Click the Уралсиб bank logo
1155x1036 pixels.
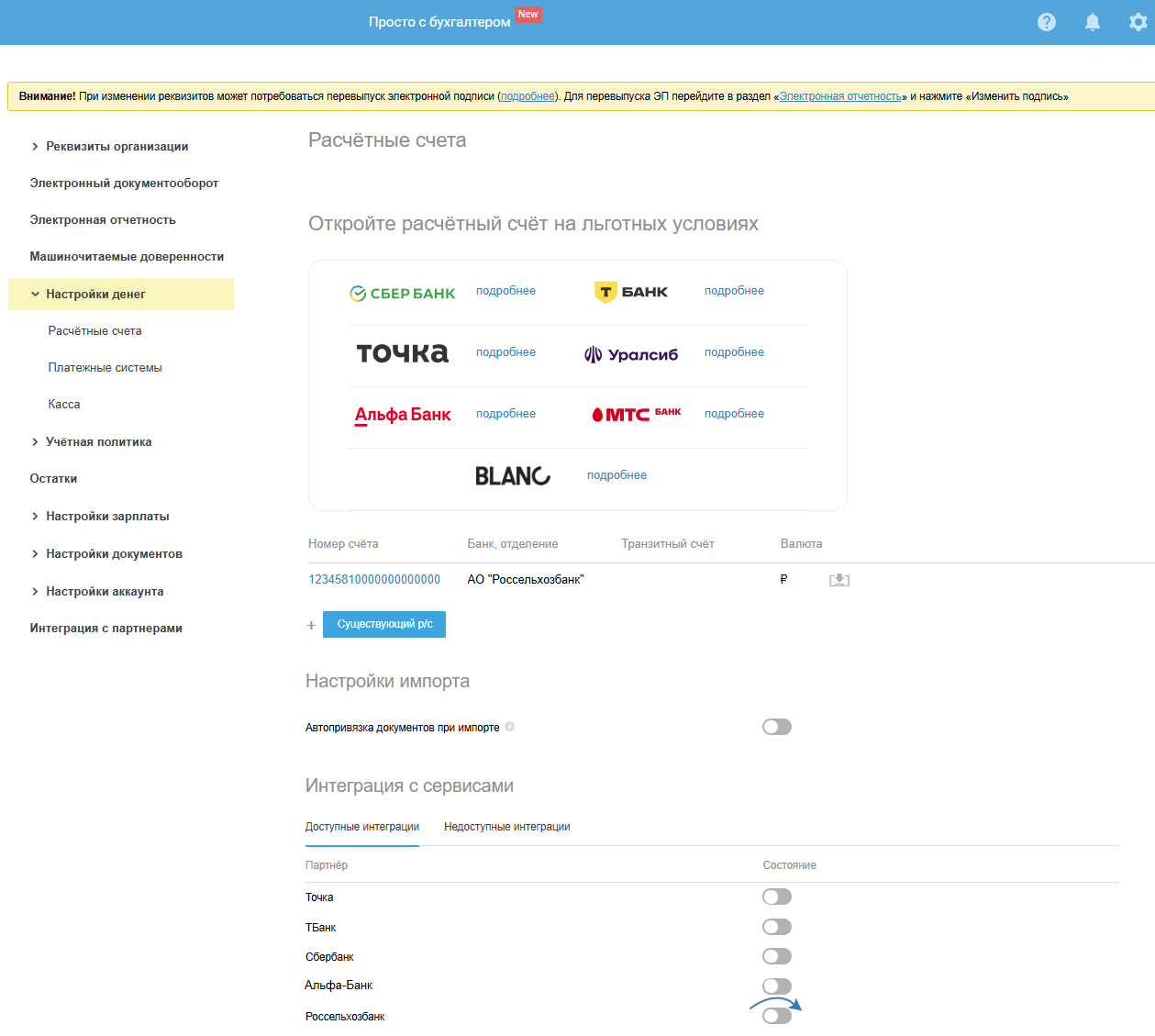coord(631,354)
